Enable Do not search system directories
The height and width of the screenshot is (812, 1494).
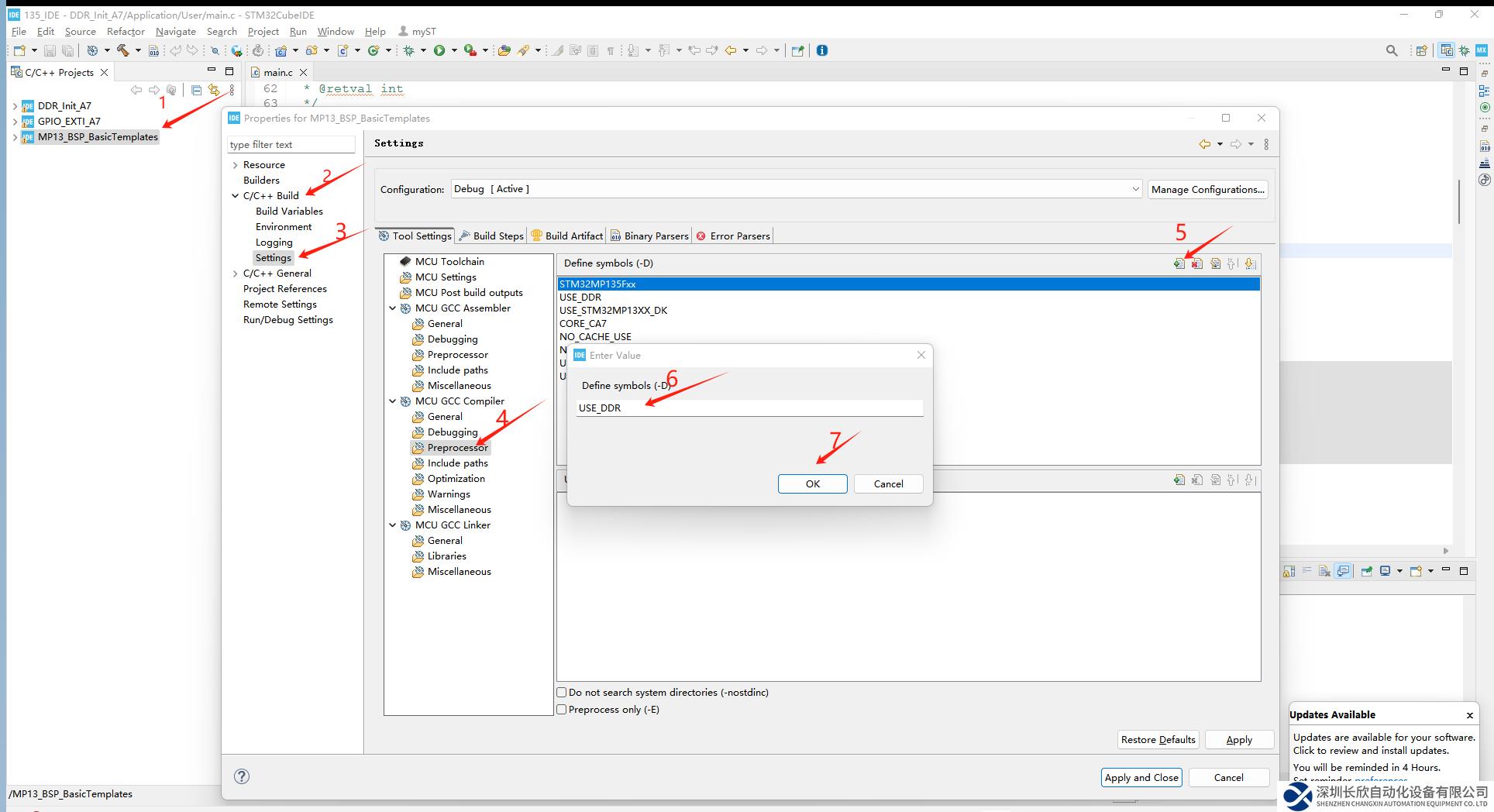562,693
